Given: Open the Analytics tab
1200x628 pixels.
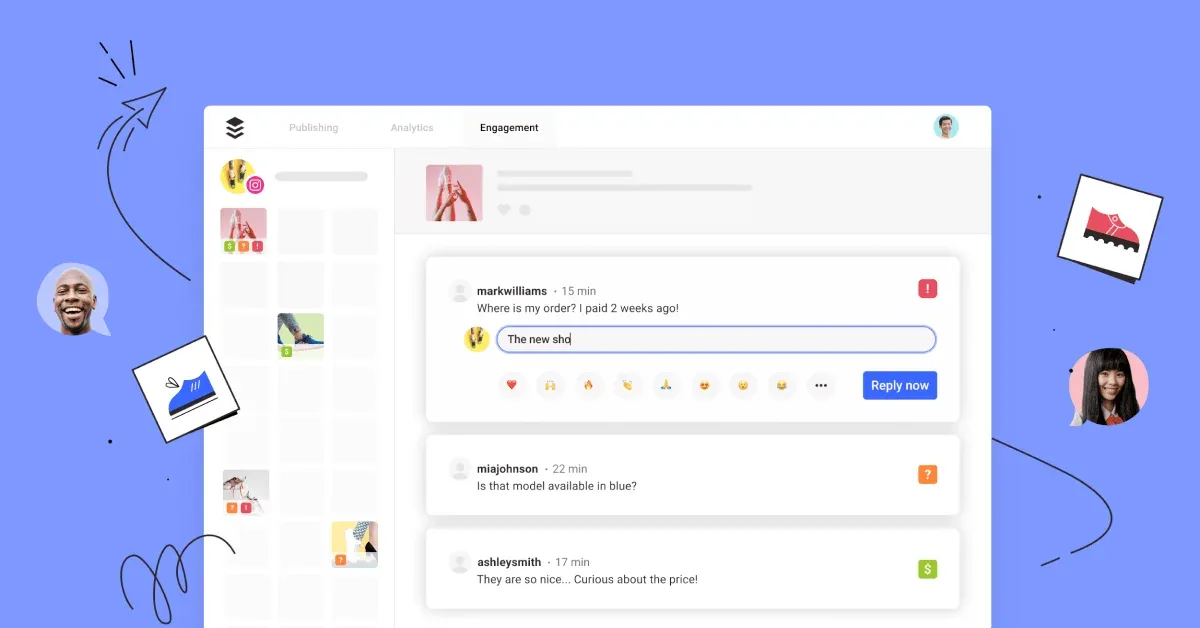Looking at the screenshot, I should [412, 128].
